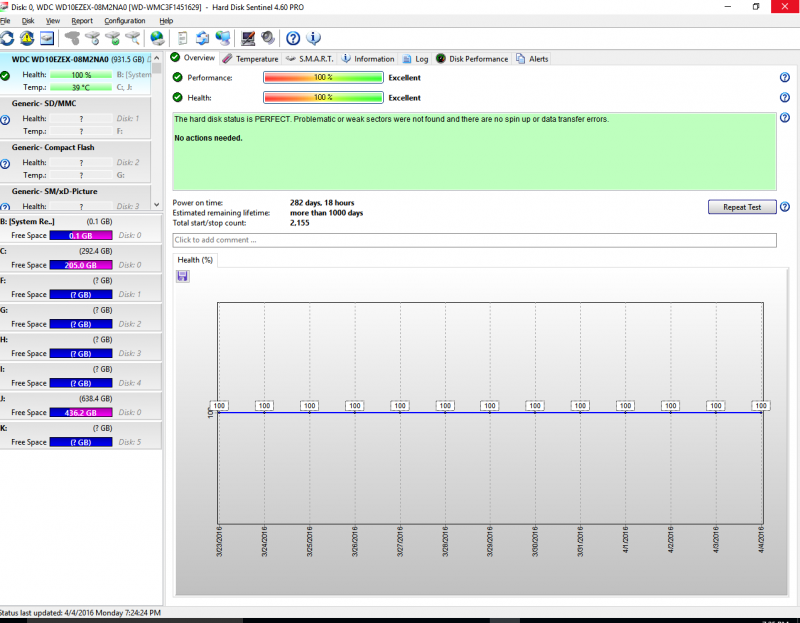800x623 pixels.
Task: Switch to the Information tab
Action: (368, 59)
